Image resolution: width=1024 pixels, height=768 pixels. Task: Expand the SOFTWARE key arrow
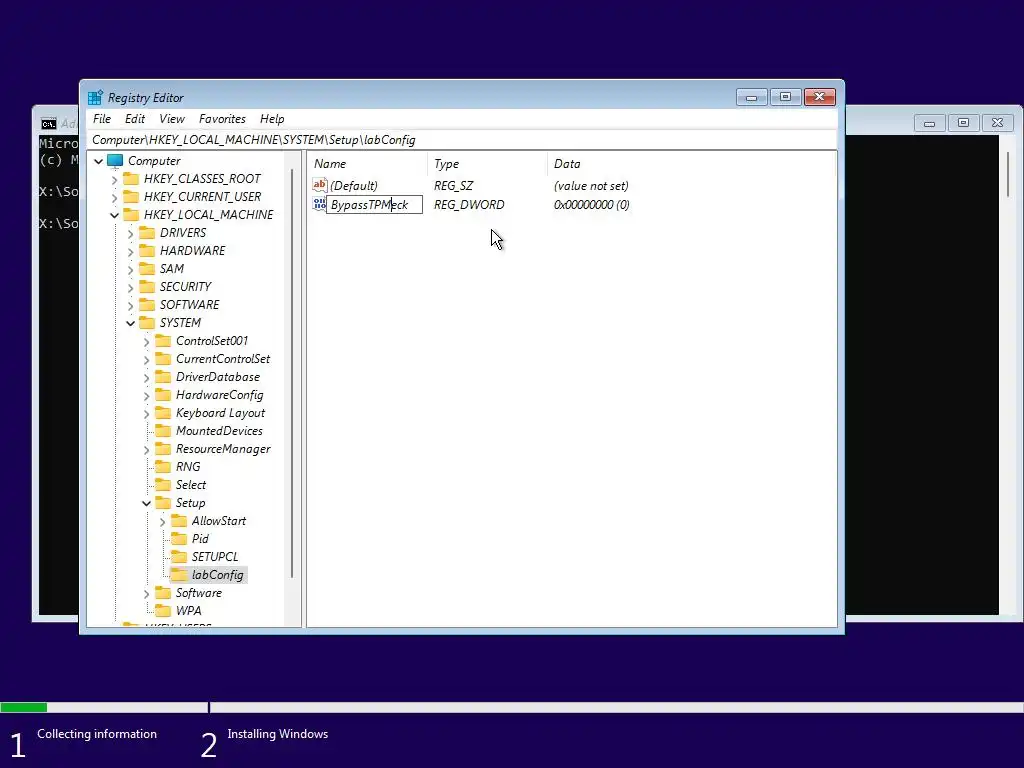tap(131, 305)
